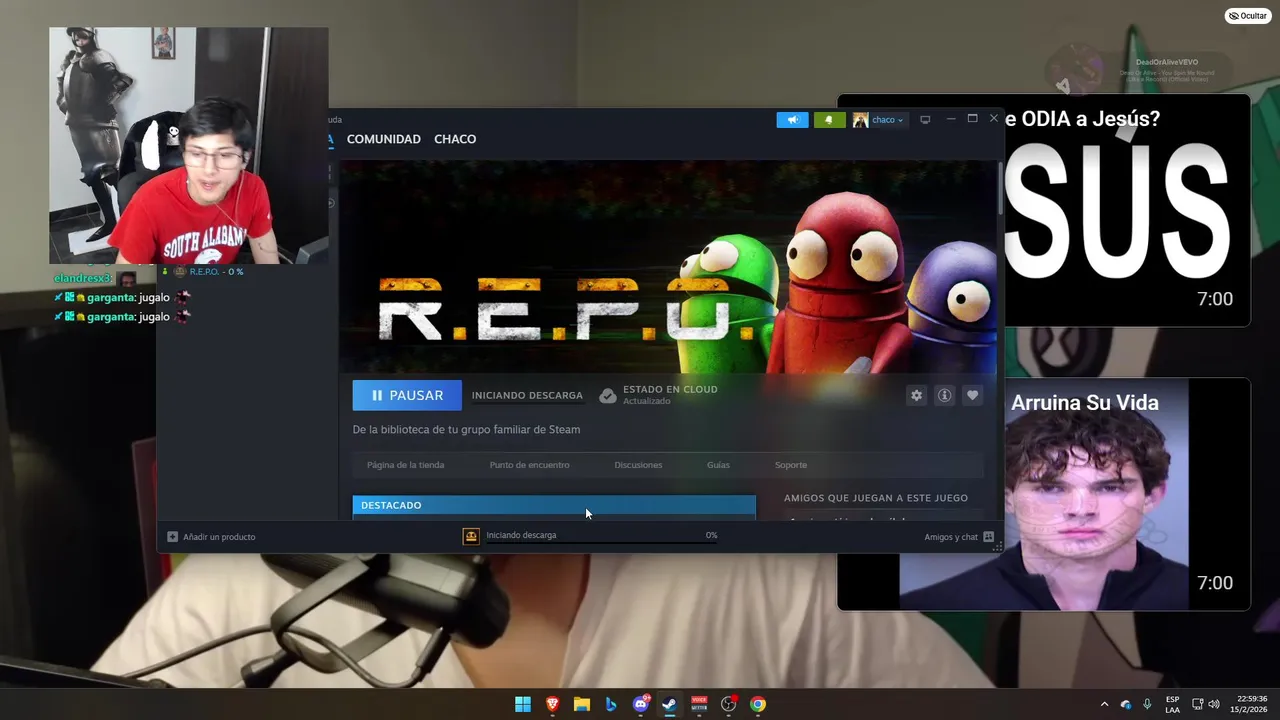
Task: Show hidden system tray icons
Action: (x=1104, y=704)
